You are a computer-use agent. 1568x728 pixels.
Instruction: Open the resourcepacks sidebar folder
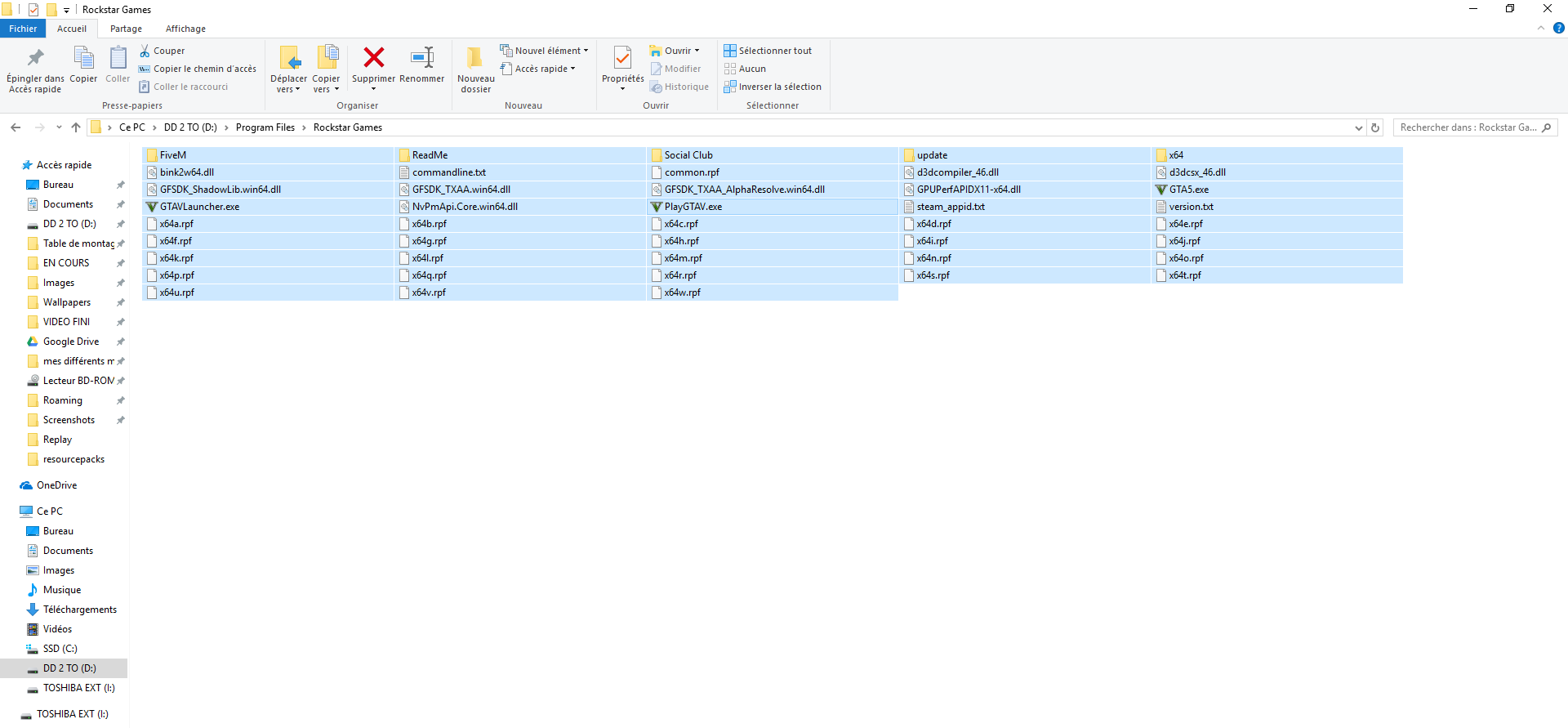[x=73, y=459]
